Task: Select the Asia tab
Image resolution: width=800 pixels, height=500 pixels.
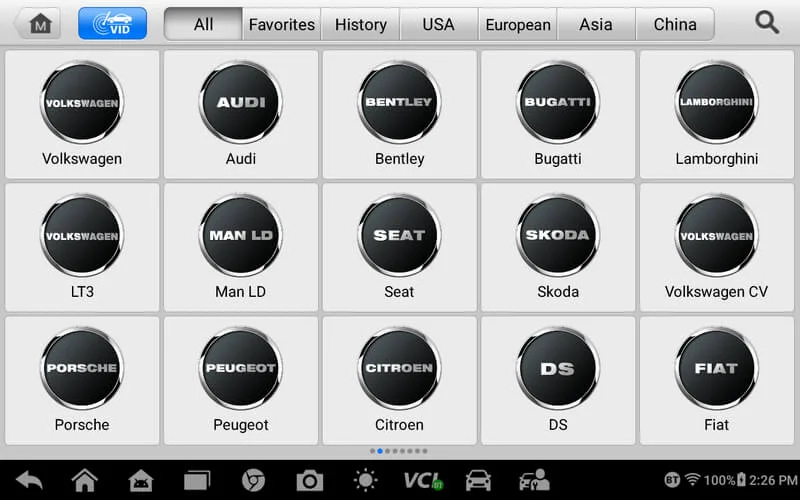Action: tap(596, 24)
